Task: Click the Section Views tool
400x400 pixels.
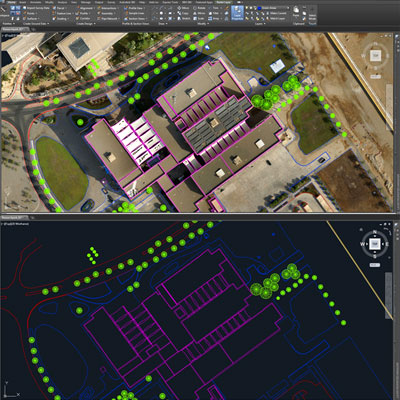Action: click(x=135, y=19)
